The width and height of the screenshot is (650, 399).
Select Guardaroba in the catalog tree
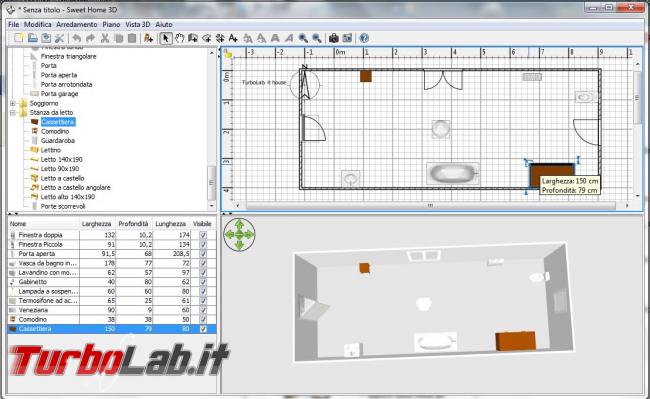(58, 140)
